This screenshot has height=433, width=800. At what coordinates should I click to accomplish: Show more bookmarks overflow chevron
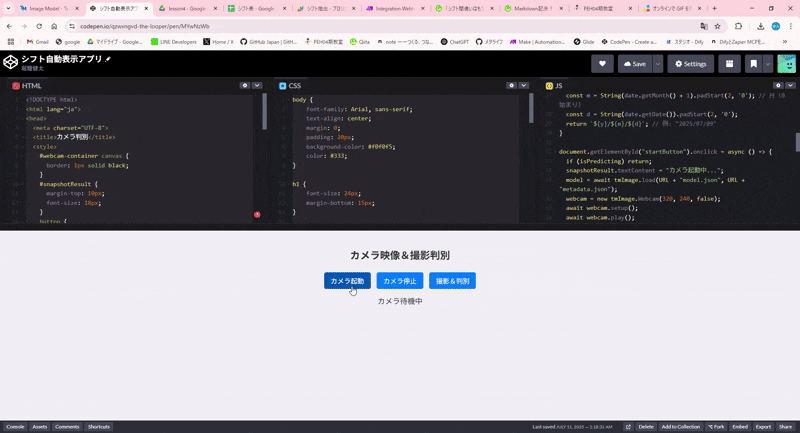pos(785,42)
